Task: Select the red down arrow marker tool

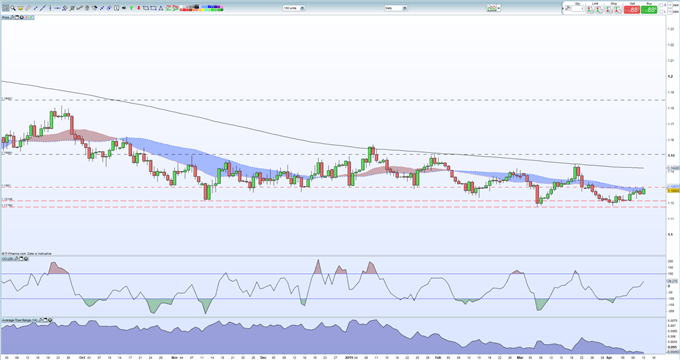Action: tap(139, 8)
